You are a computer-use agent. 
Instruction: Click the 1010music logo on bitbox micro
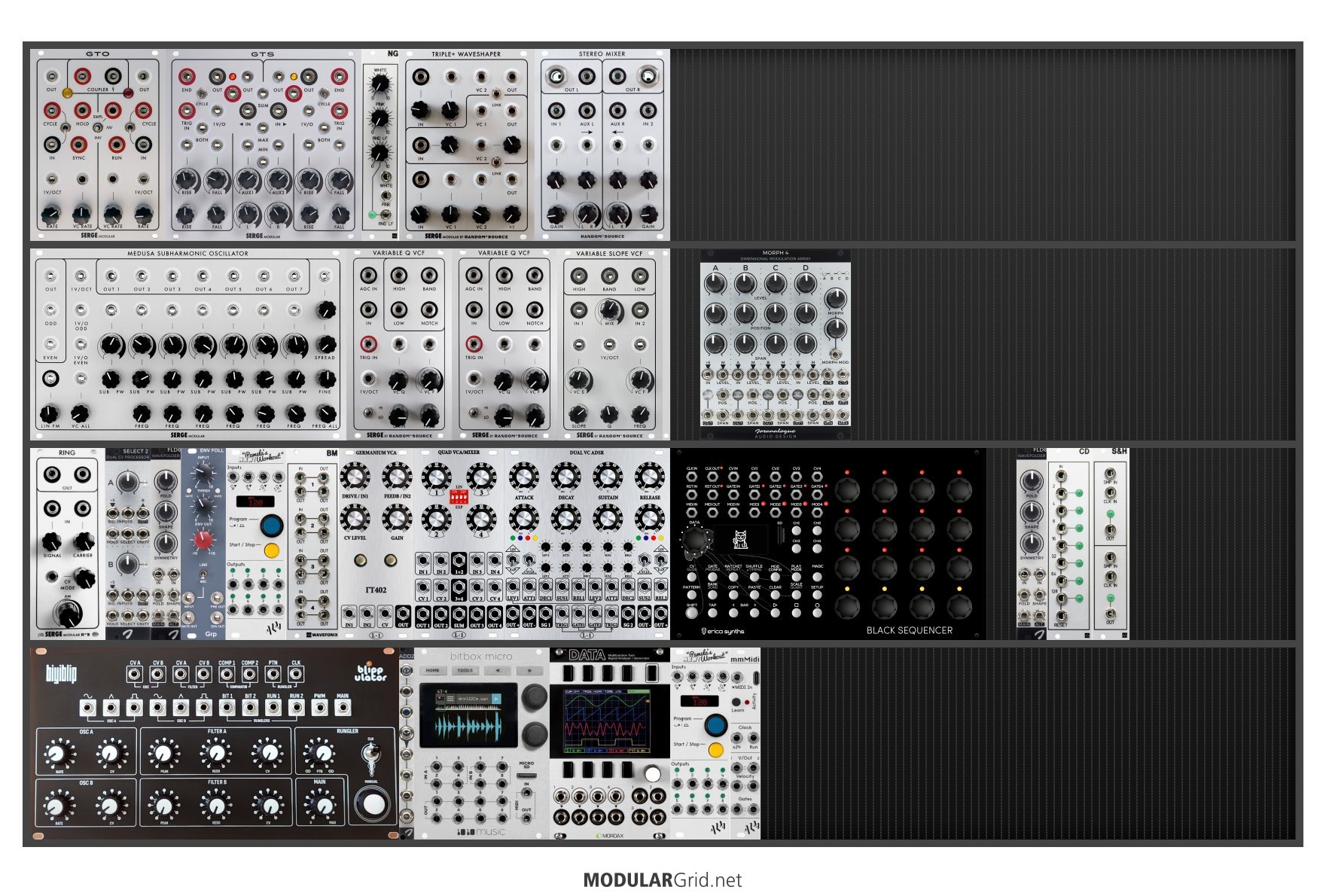pos(481,832)
